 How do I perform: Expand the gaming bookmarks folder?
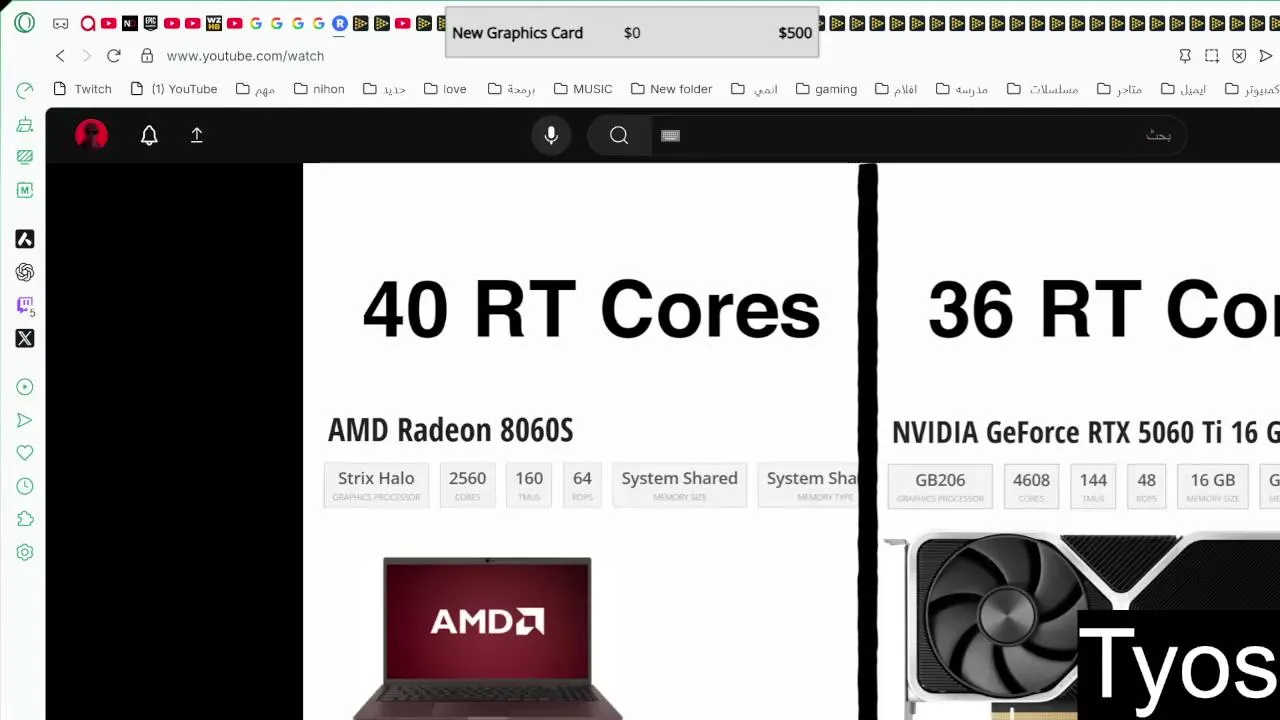point(826,89)
